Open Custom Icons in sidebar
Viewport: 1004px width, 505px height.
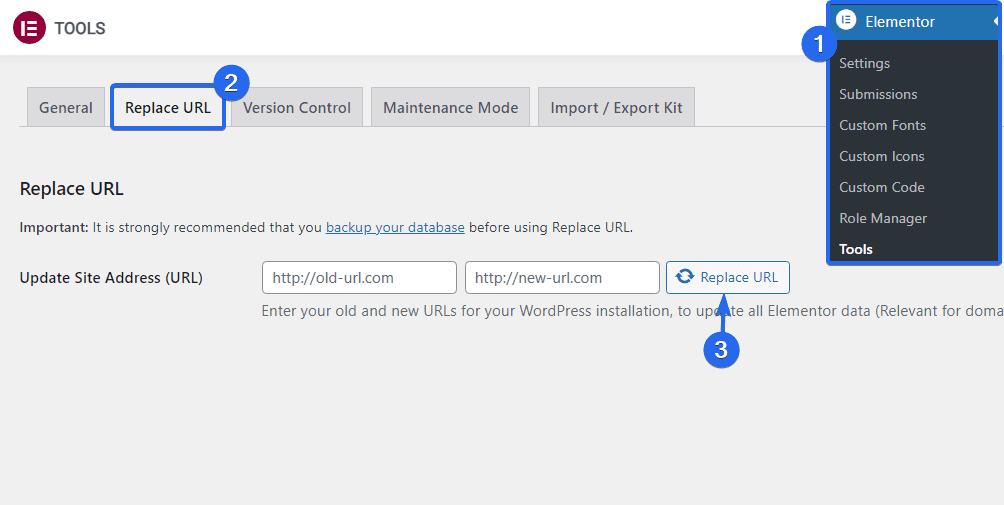[882, 156]
